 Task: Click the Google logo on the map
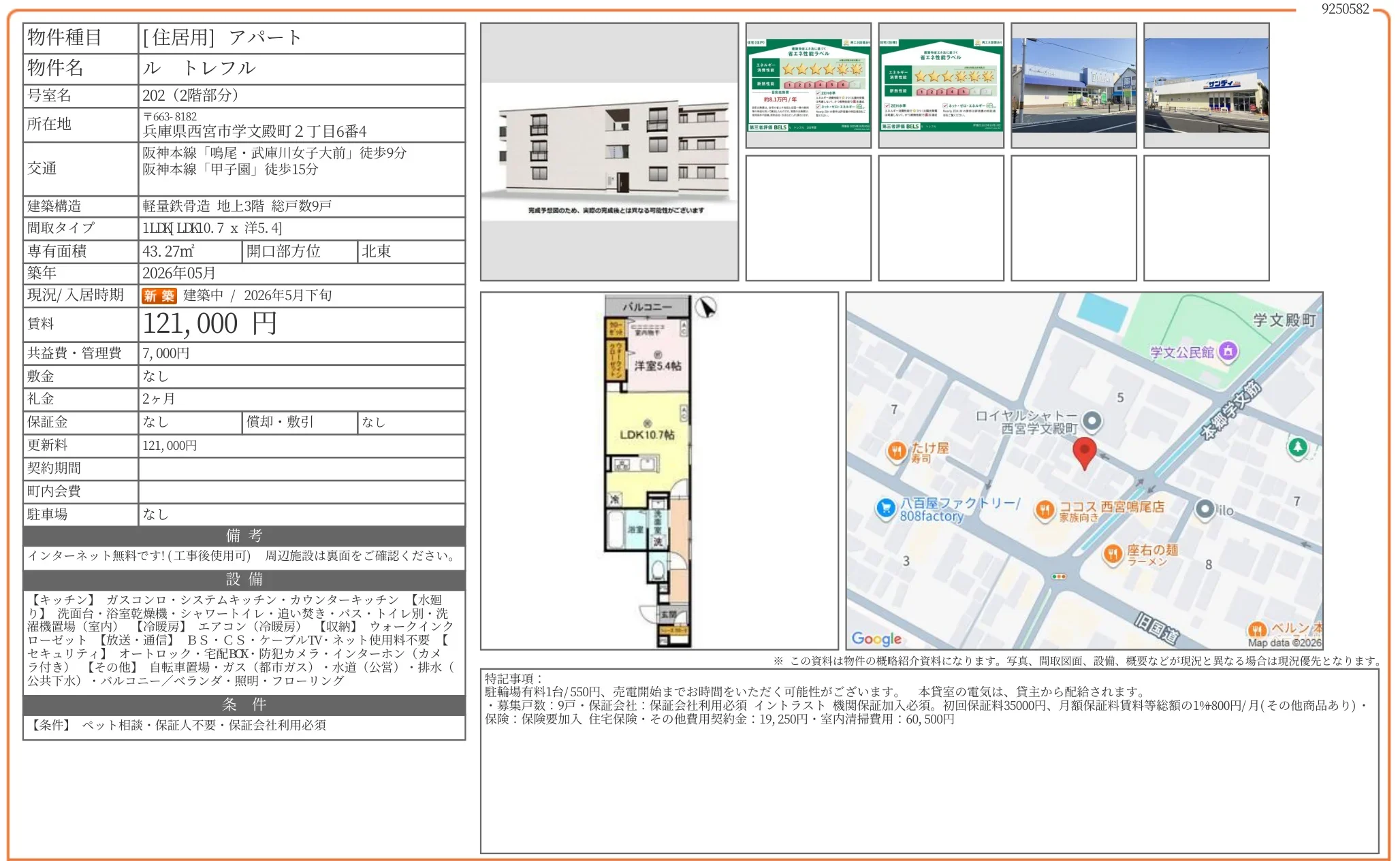click(876, 638)
